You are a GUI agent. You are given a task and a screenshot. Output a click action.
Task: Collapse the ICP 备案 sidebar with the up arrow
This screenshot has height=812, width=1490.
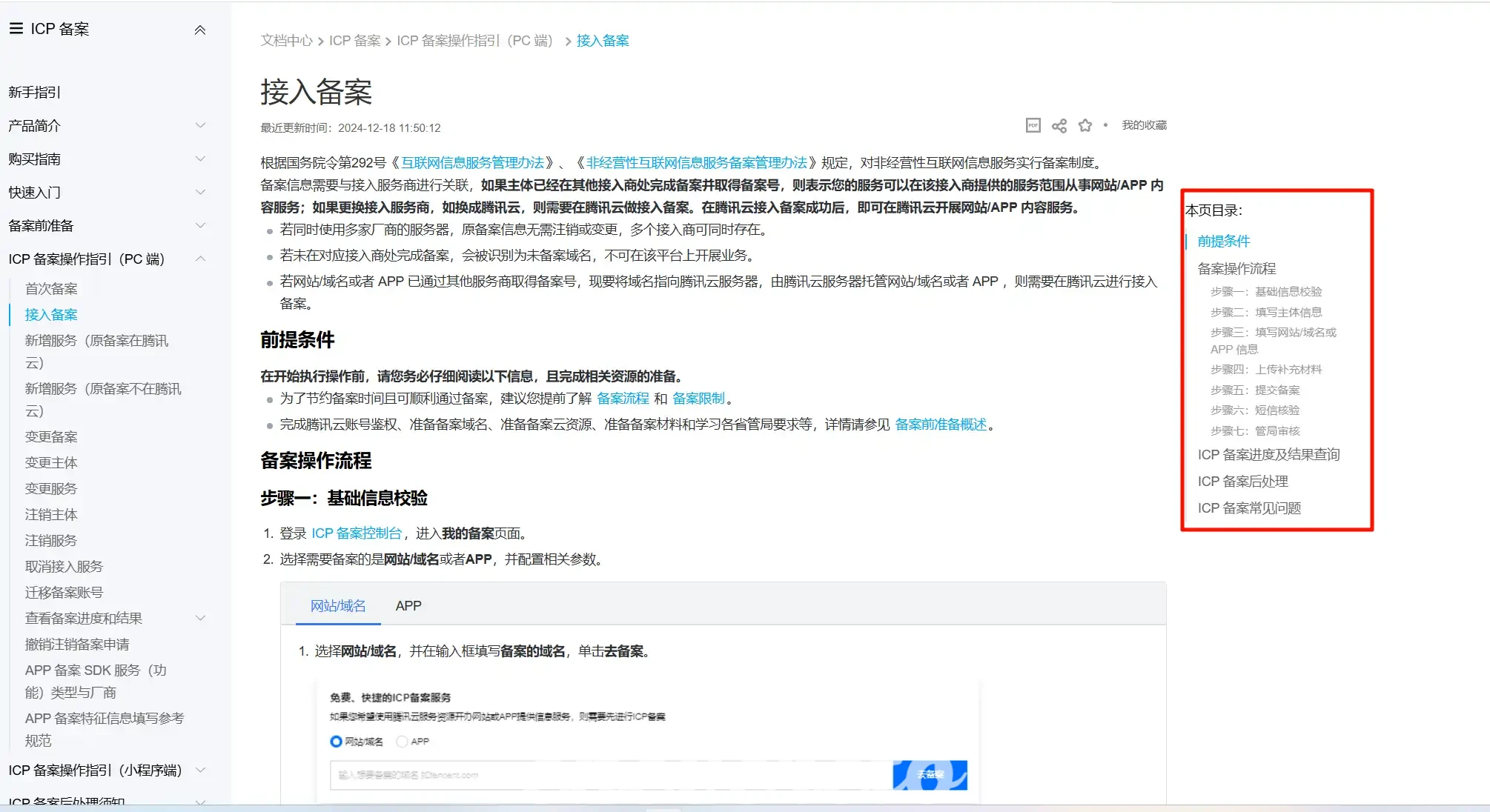pyautogui.click(x=199, y=30)
